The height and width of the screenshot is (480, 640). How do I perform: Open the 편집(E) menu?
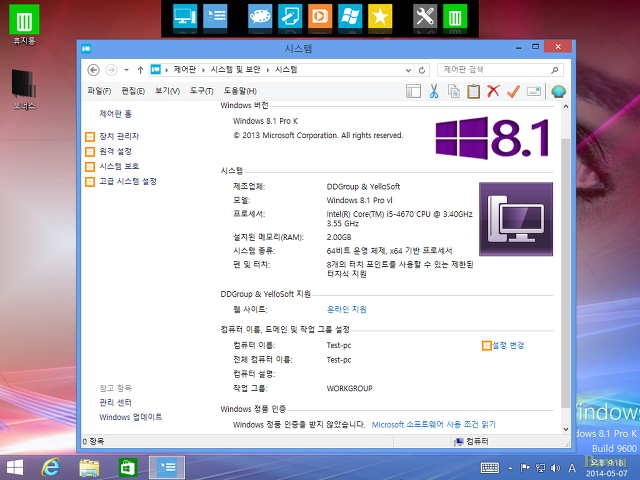(133, 91)
